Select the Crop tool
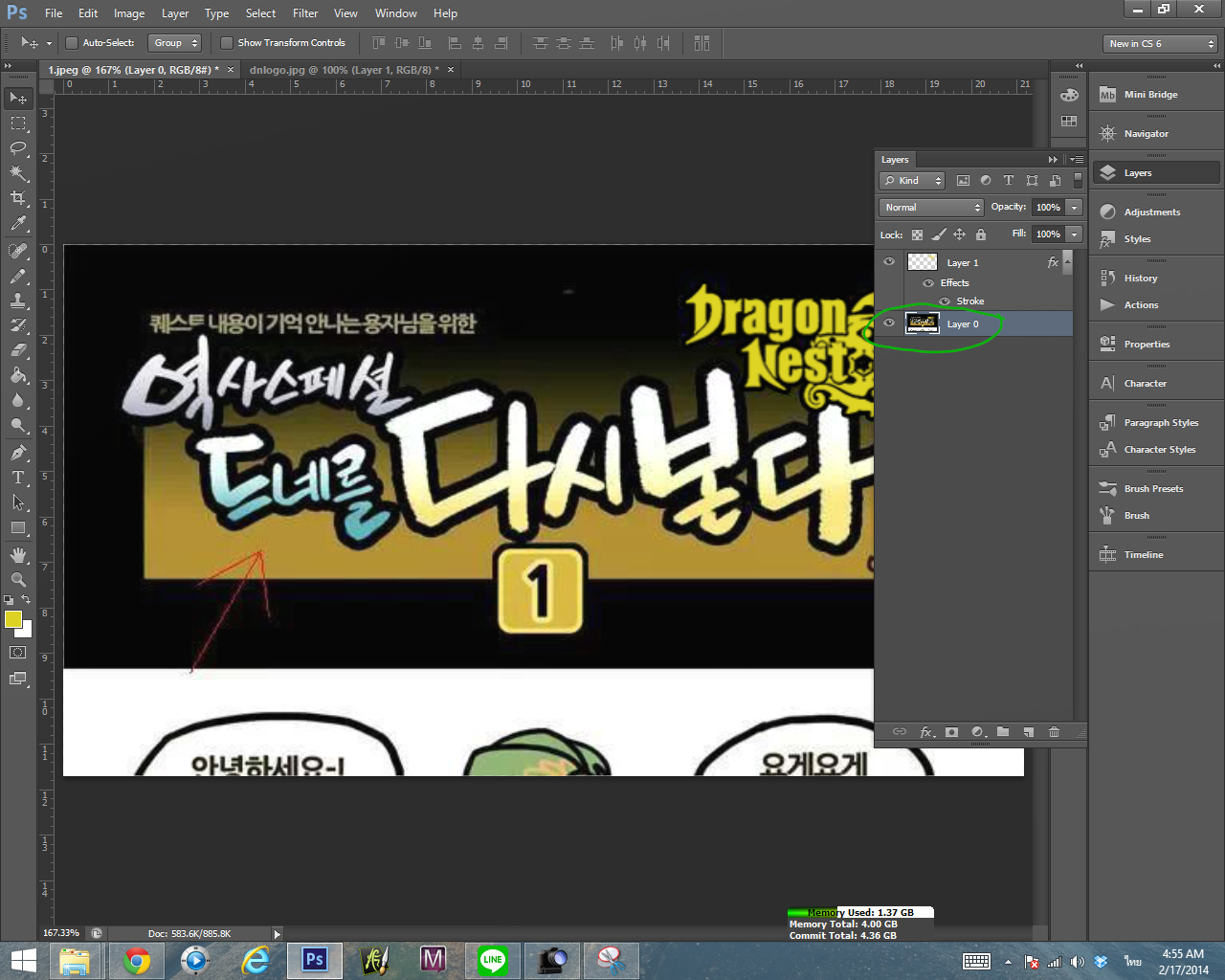 tap(18, 198)
